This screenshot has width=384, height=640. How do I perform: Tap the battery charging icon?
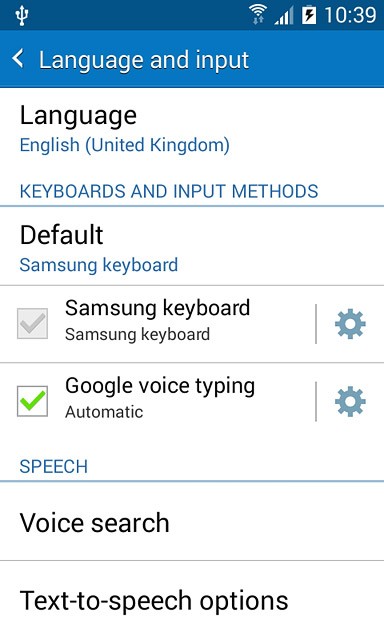click(309, 16)
